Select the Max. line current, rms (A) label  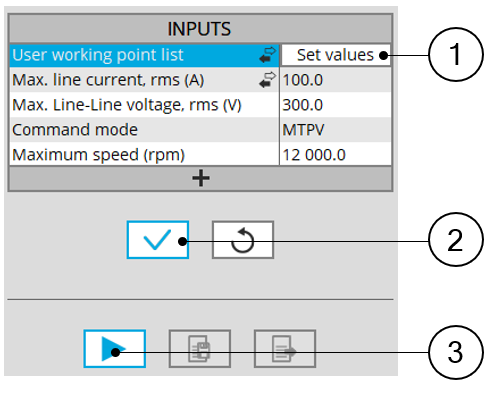108,80
